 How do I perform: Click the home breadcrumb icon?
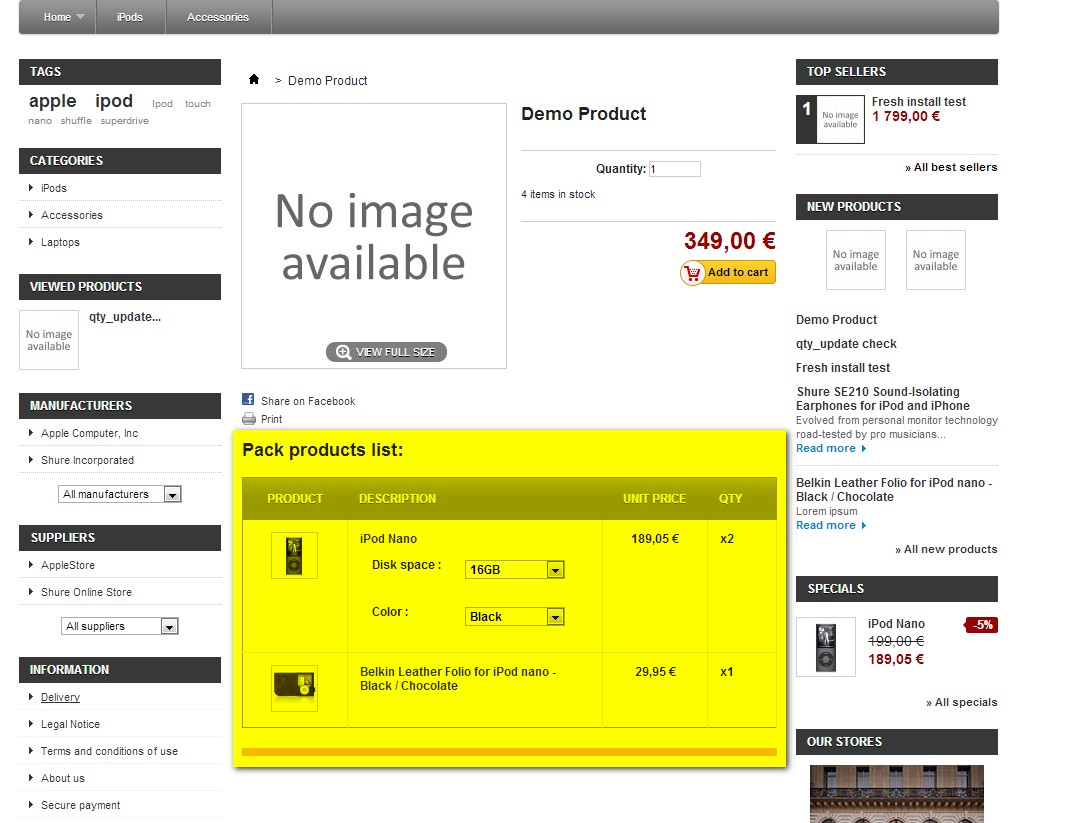tap(253, 79)
